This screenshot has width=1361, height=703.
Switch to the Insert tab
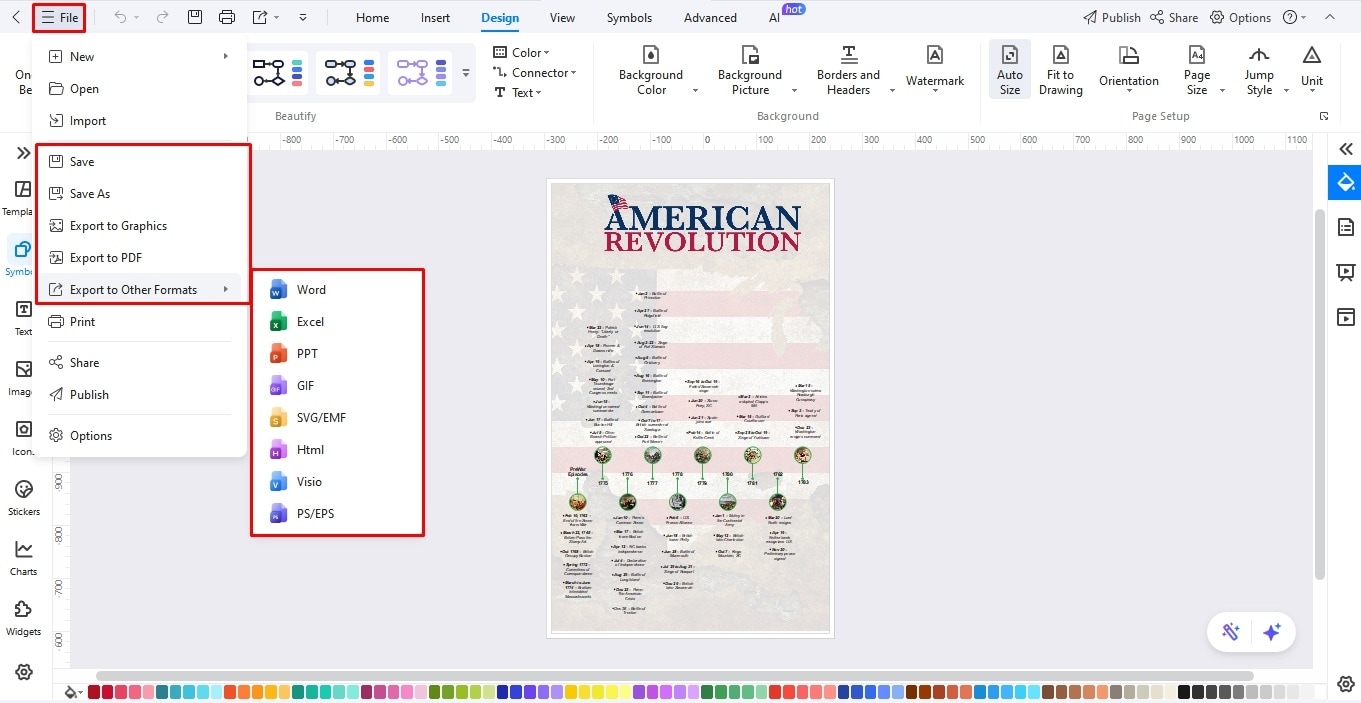[435, 18]
